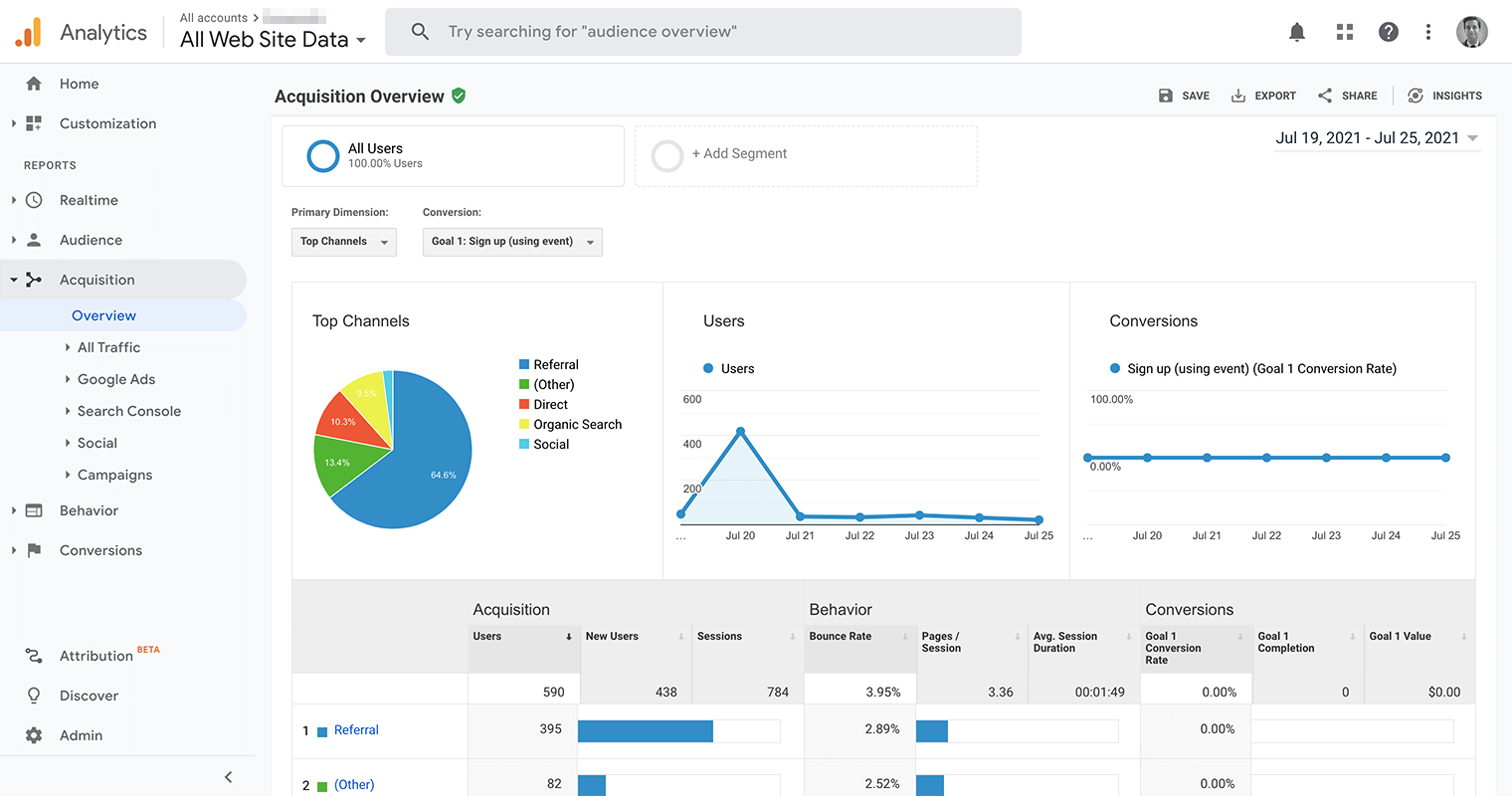Click the Jul 20 peak on Users chart
Image resolution: width=1512 pixels, height=796 pixels.
pyautogui.click(x=741, y=432)
